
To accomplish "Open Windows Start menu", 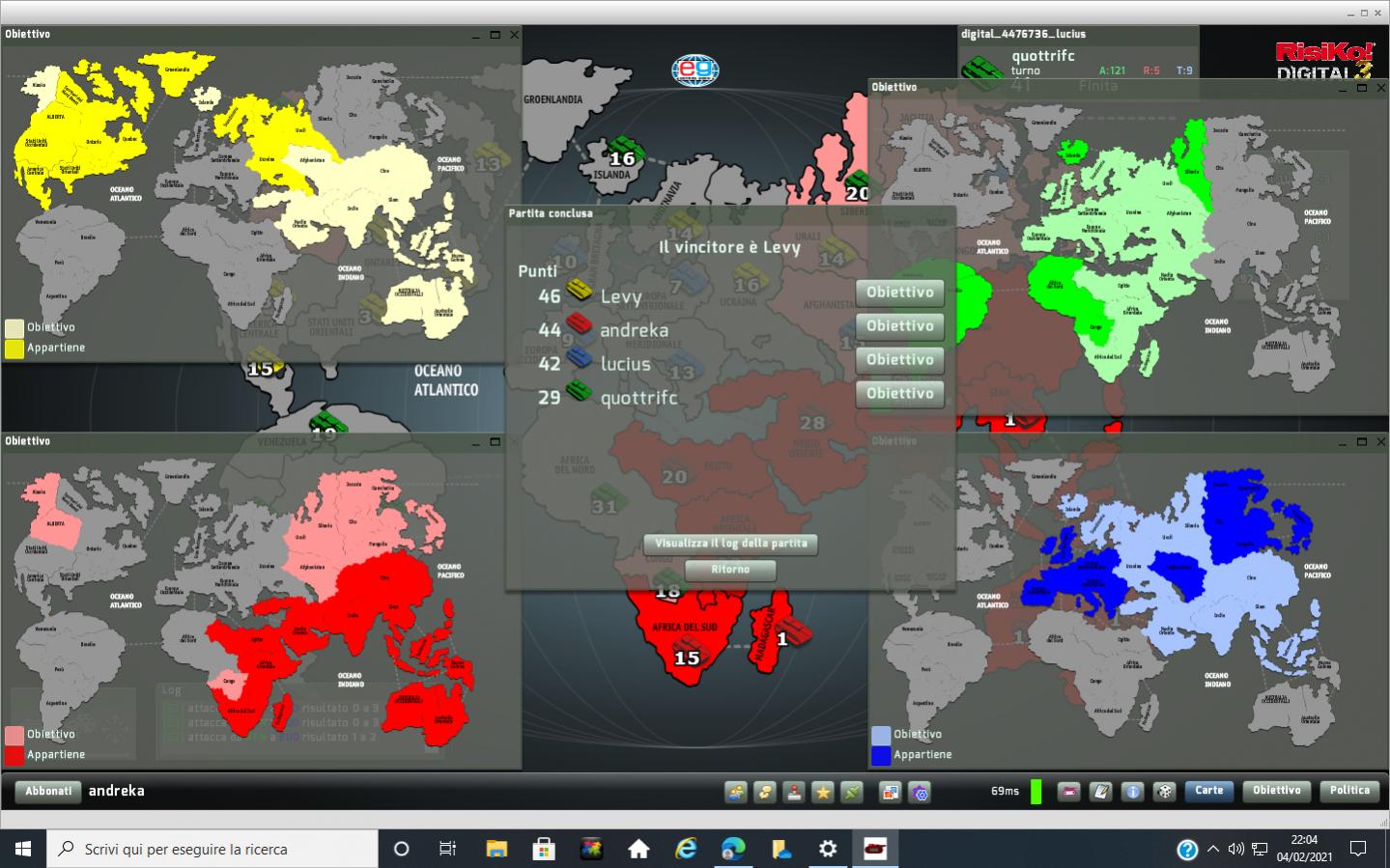I will [x=23, y=849].
